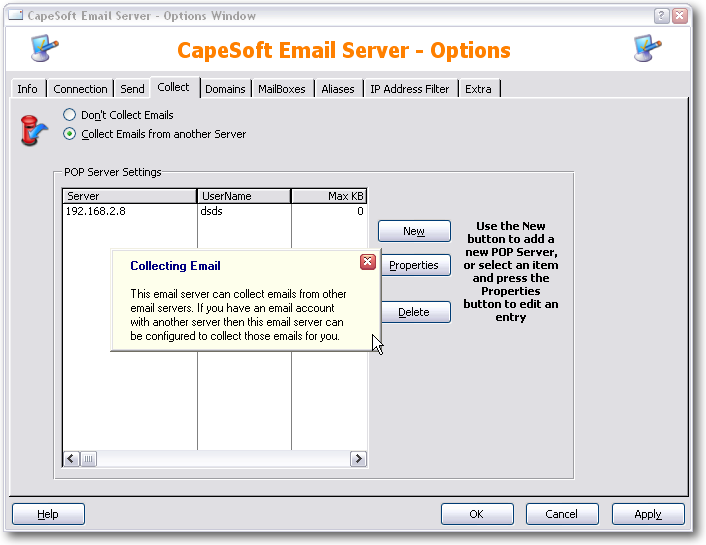
Task: Go to the MailBoxes tab
Action: [281, 89]
